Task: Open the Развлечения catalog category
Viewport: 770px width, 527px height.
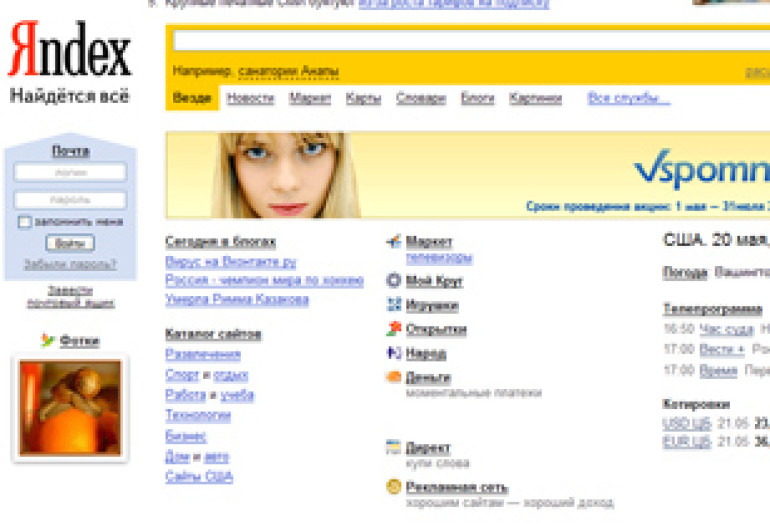Action: pyautogui.click(x=203, y=354)
